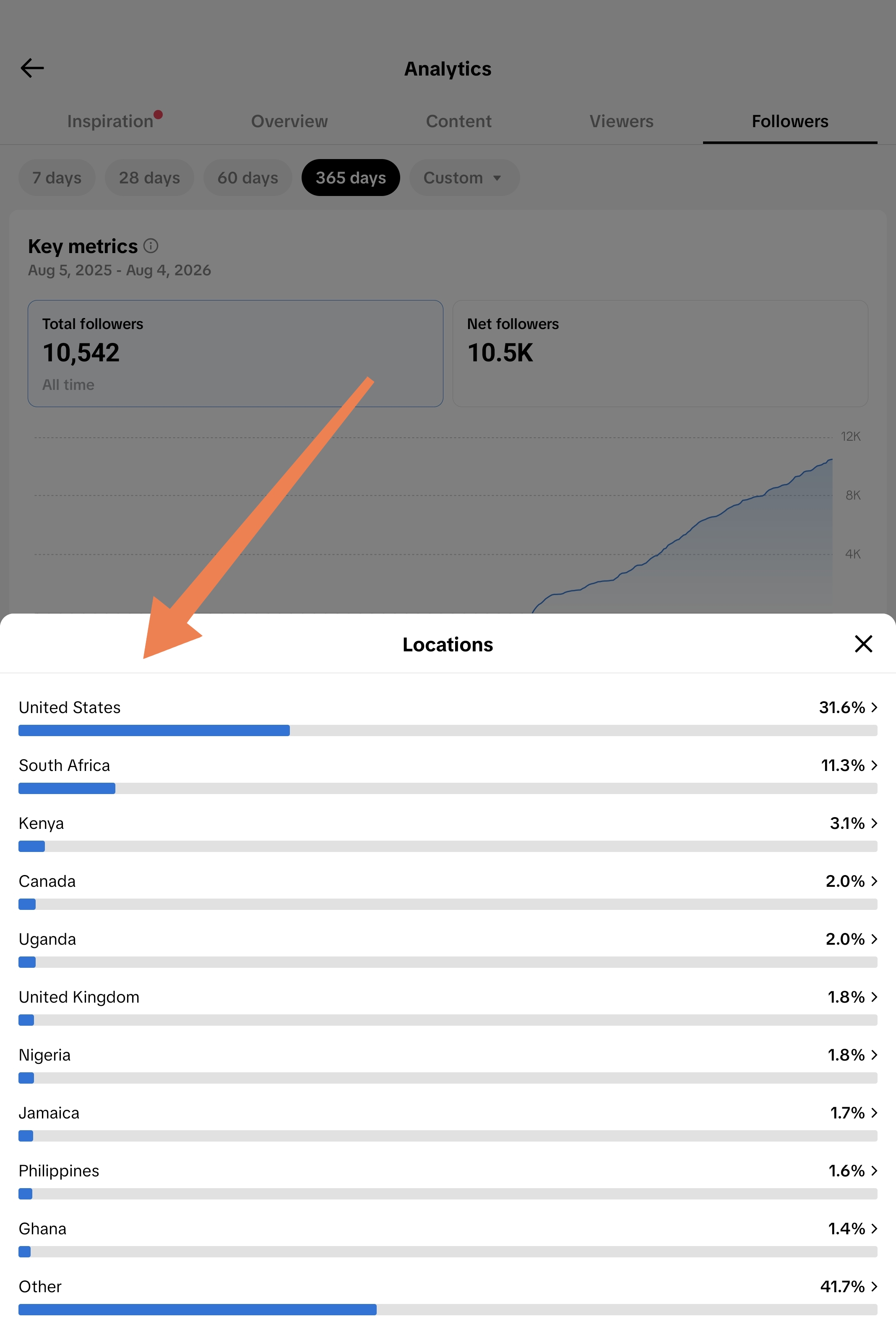Viewport: 896px width, 1343px height.
Task: Open the Canada row chevron
Action: (874, 881)
